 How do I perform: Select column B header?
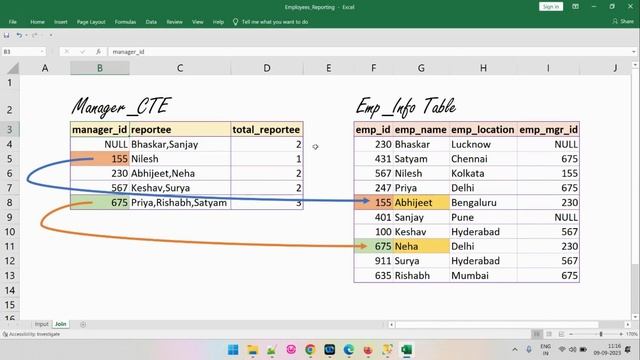100,68
